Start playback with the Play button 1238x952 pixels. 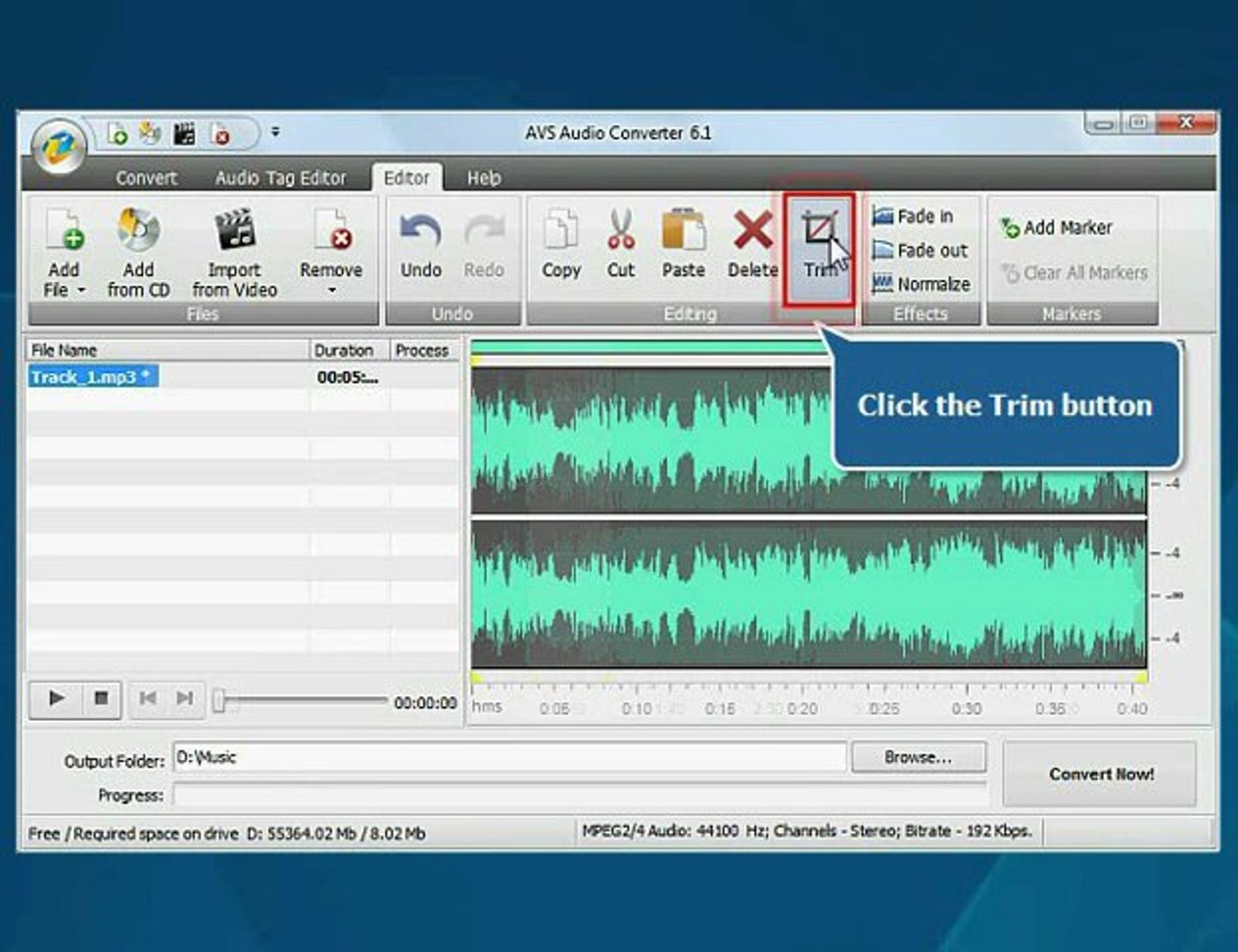(x=56, y=698)
